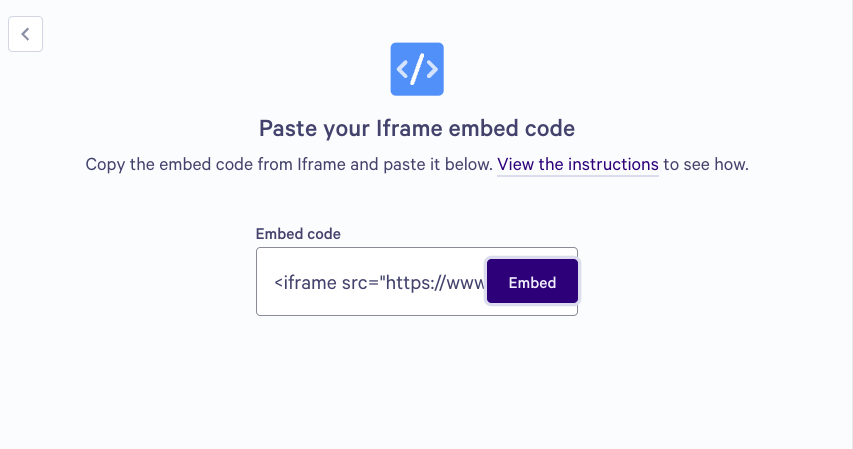Click the Embed button
The image size is (853, 449).
[x=532, y=281]
